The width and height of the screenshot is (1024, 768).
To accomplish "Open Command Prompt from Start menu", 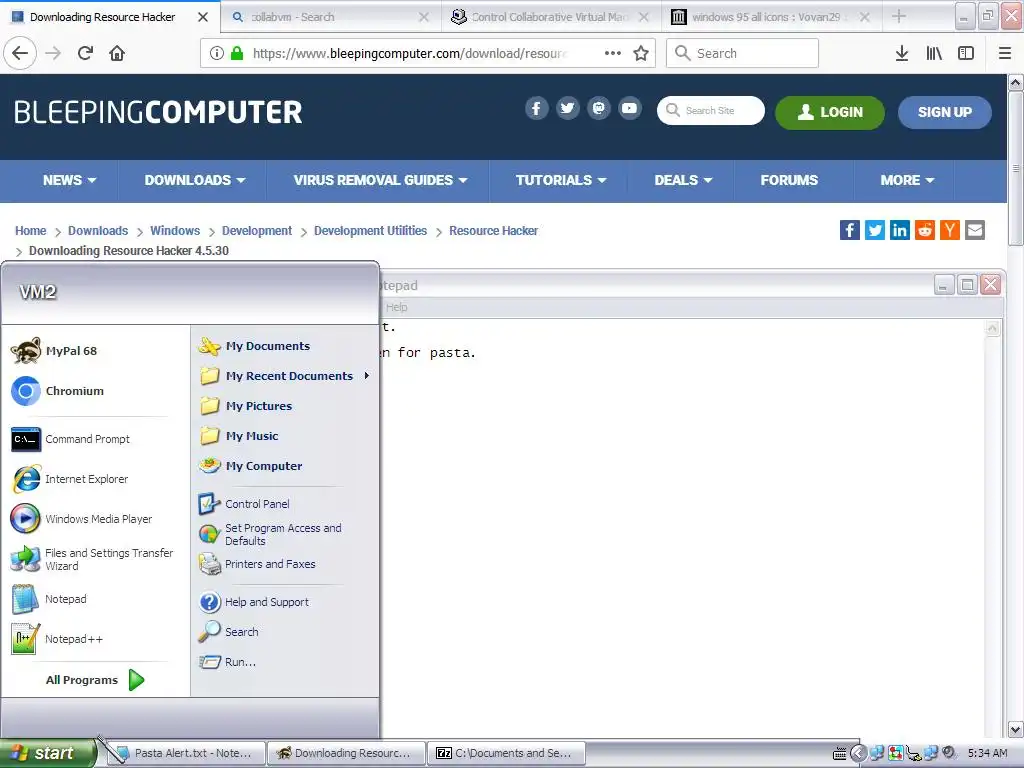I will 72,439.
